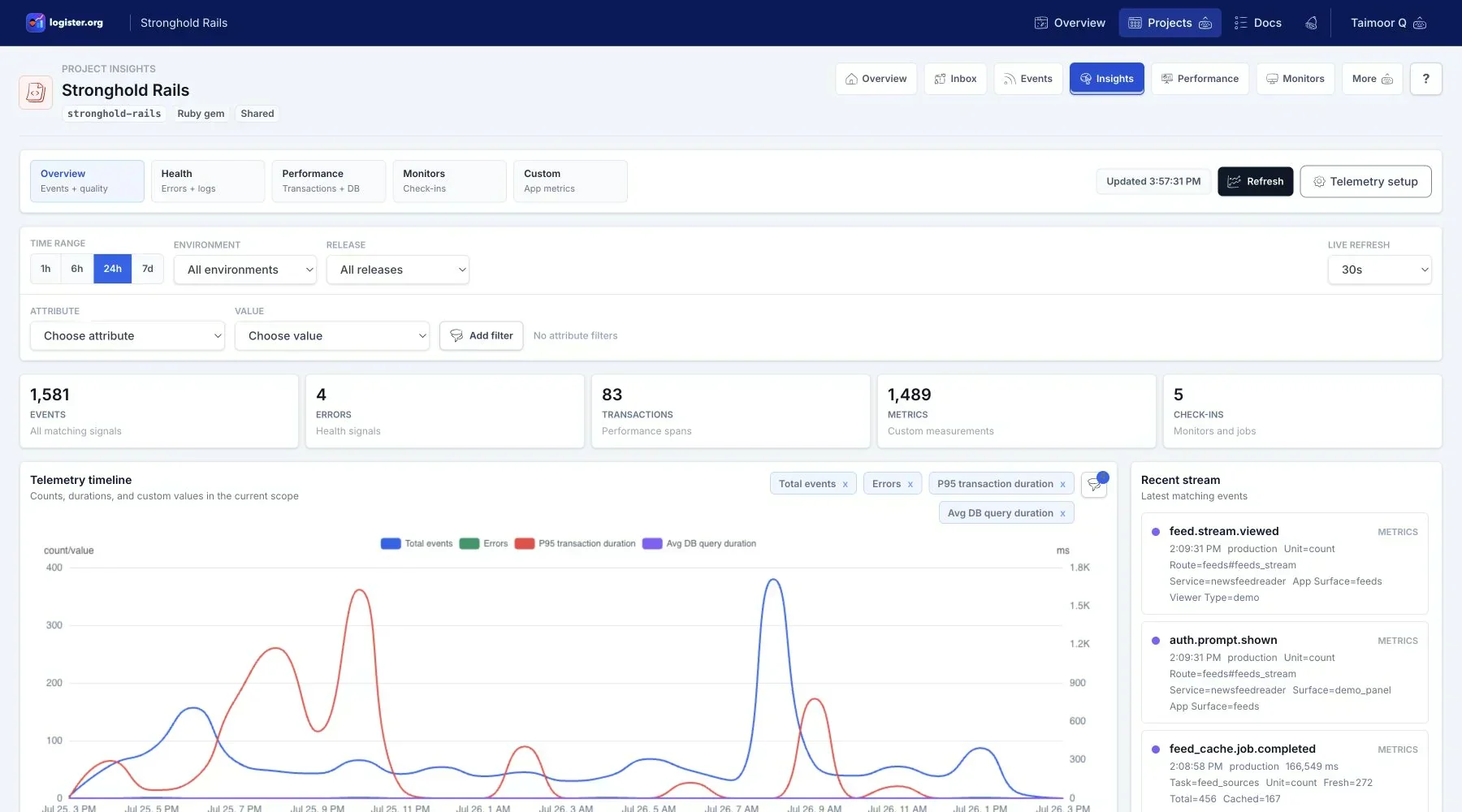The image size is (1462, 812).
Task: Click the logister.org logo icon
Action: click(35, 23)
